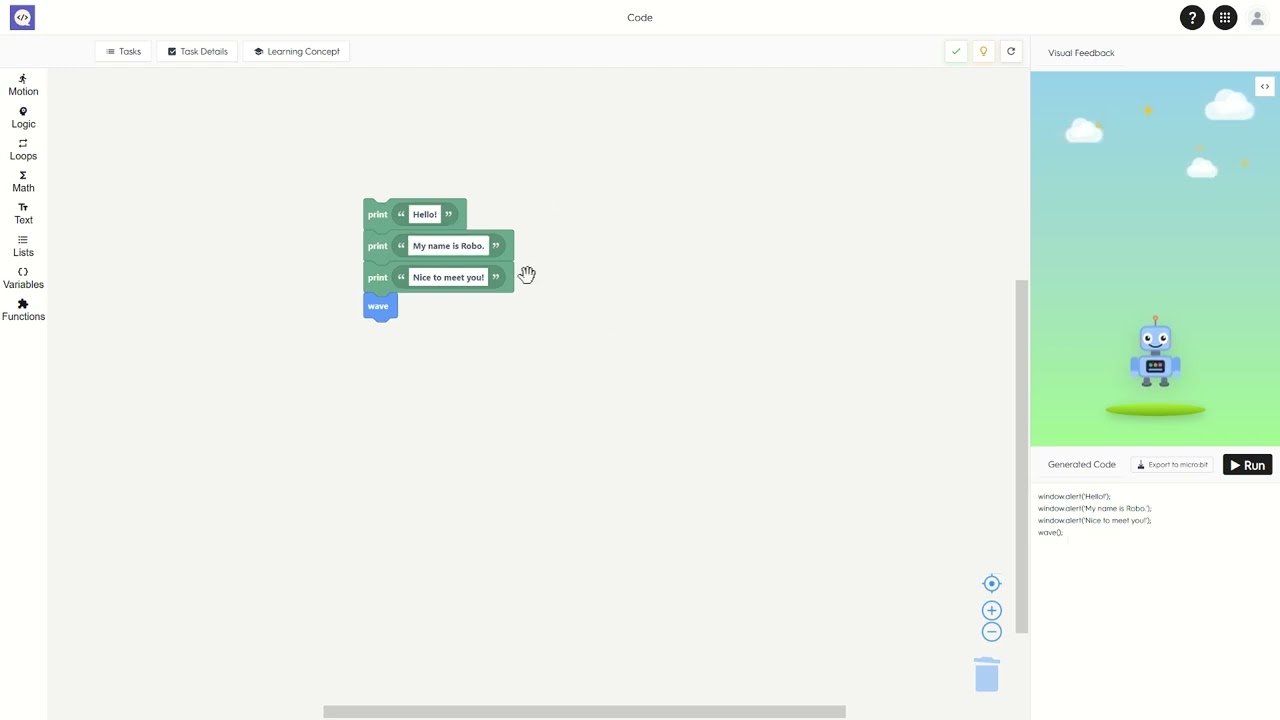Click the trash can
The width and height of the screenshot is (1280, 720).
tap(987, 675)
